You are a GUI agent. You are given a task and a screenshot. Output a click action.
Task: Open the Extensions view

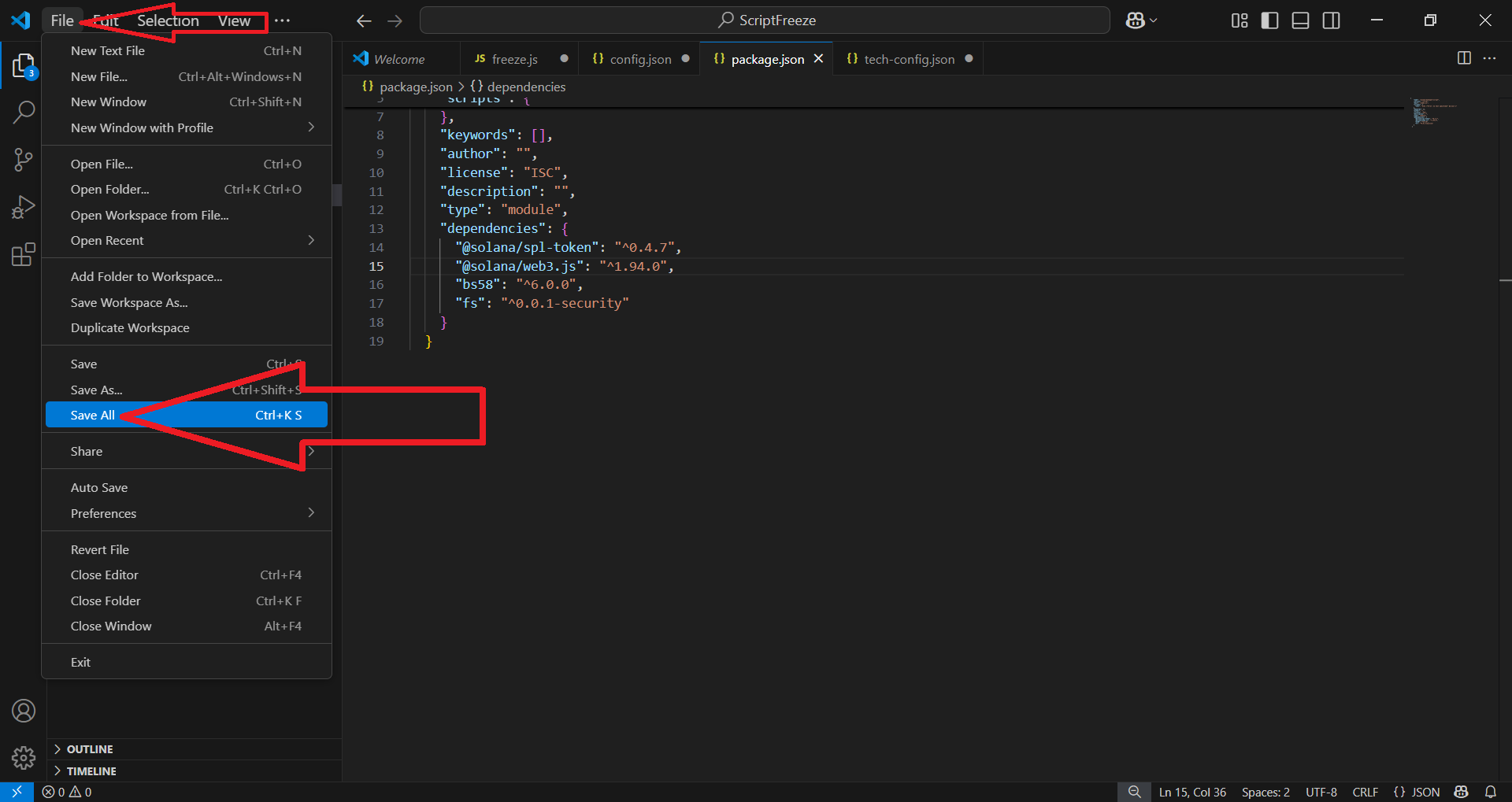tap(24, 254)
